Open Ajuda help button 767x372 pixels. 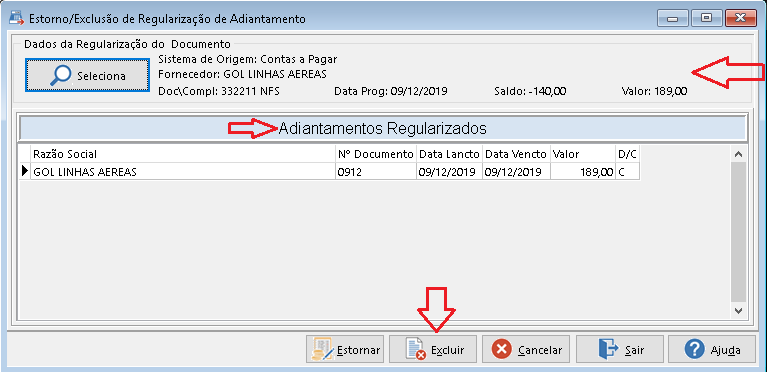[712, 349]
